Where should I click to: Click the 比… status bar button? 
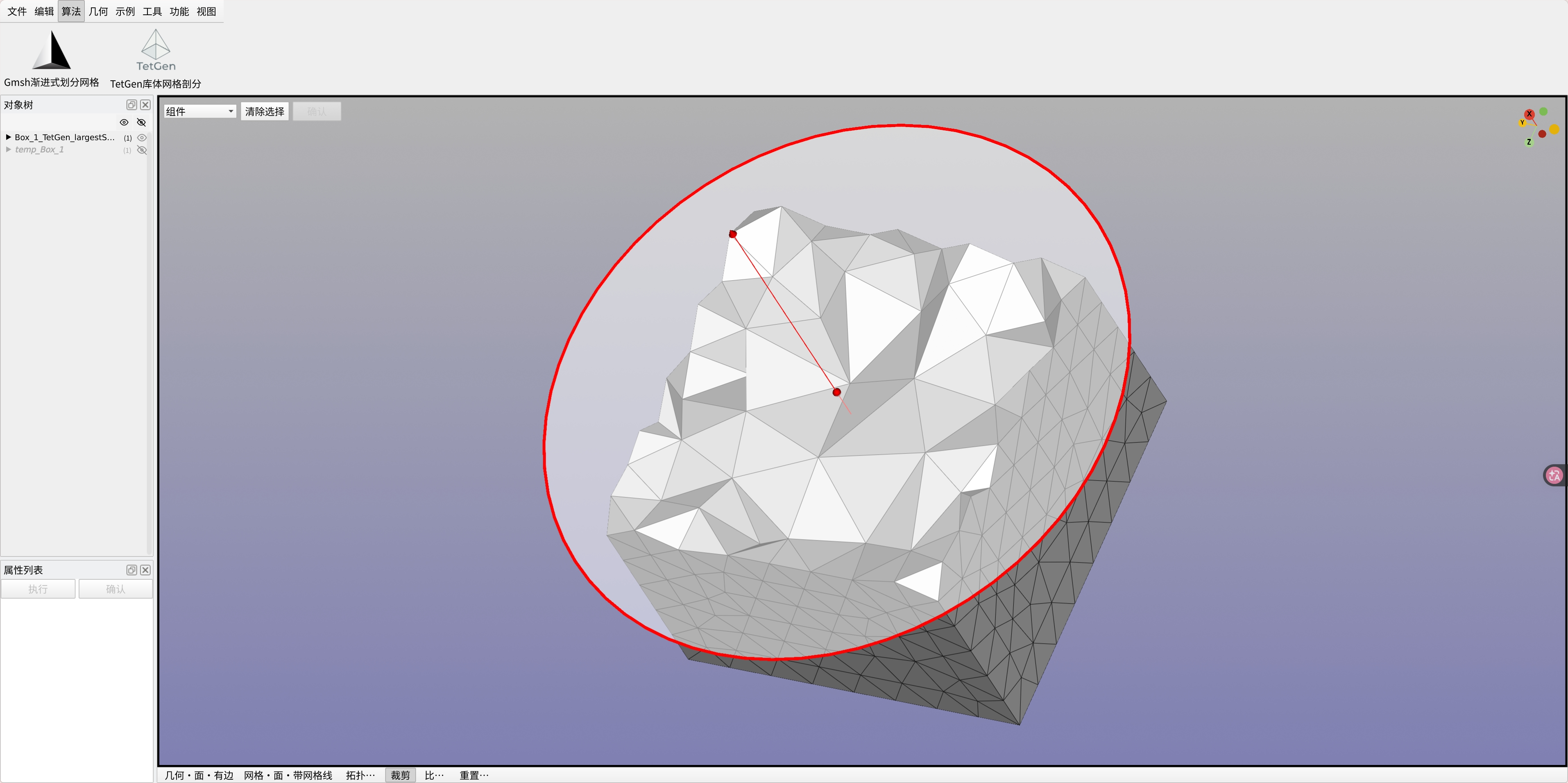click(434, 775)
